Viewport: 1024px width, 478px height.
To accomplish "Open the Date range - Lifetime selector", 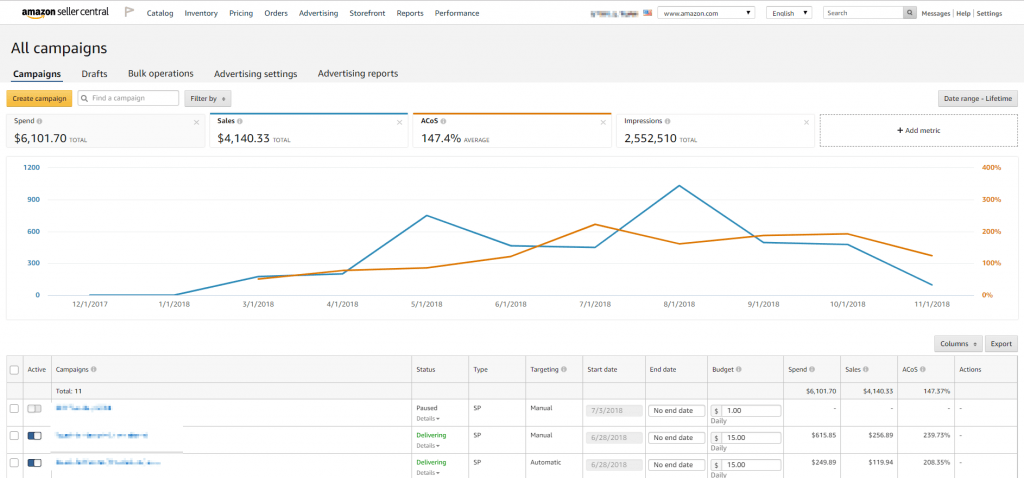I will [x=977, y=99].
